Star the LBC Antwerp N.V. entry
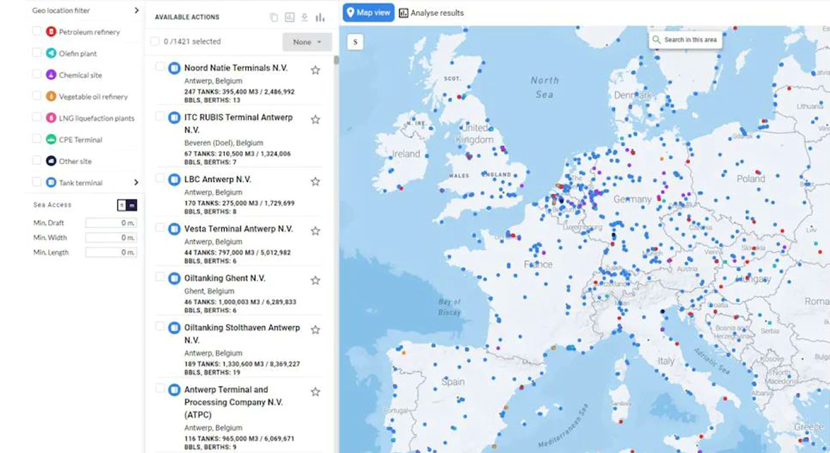Image resolution: width=830 pixels, height=453 pixels. click(x=315, y=182)
